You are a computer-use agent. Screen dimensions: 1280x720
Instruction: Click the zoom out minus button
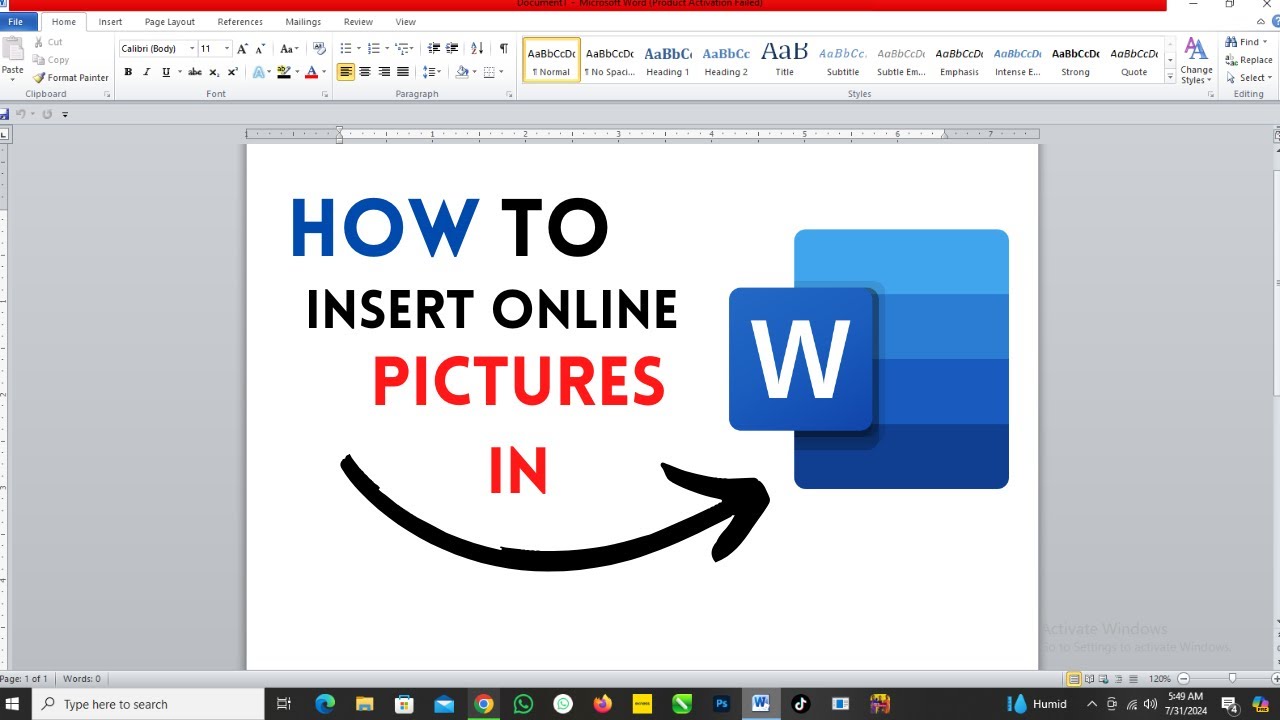(x=1184, y=679)
